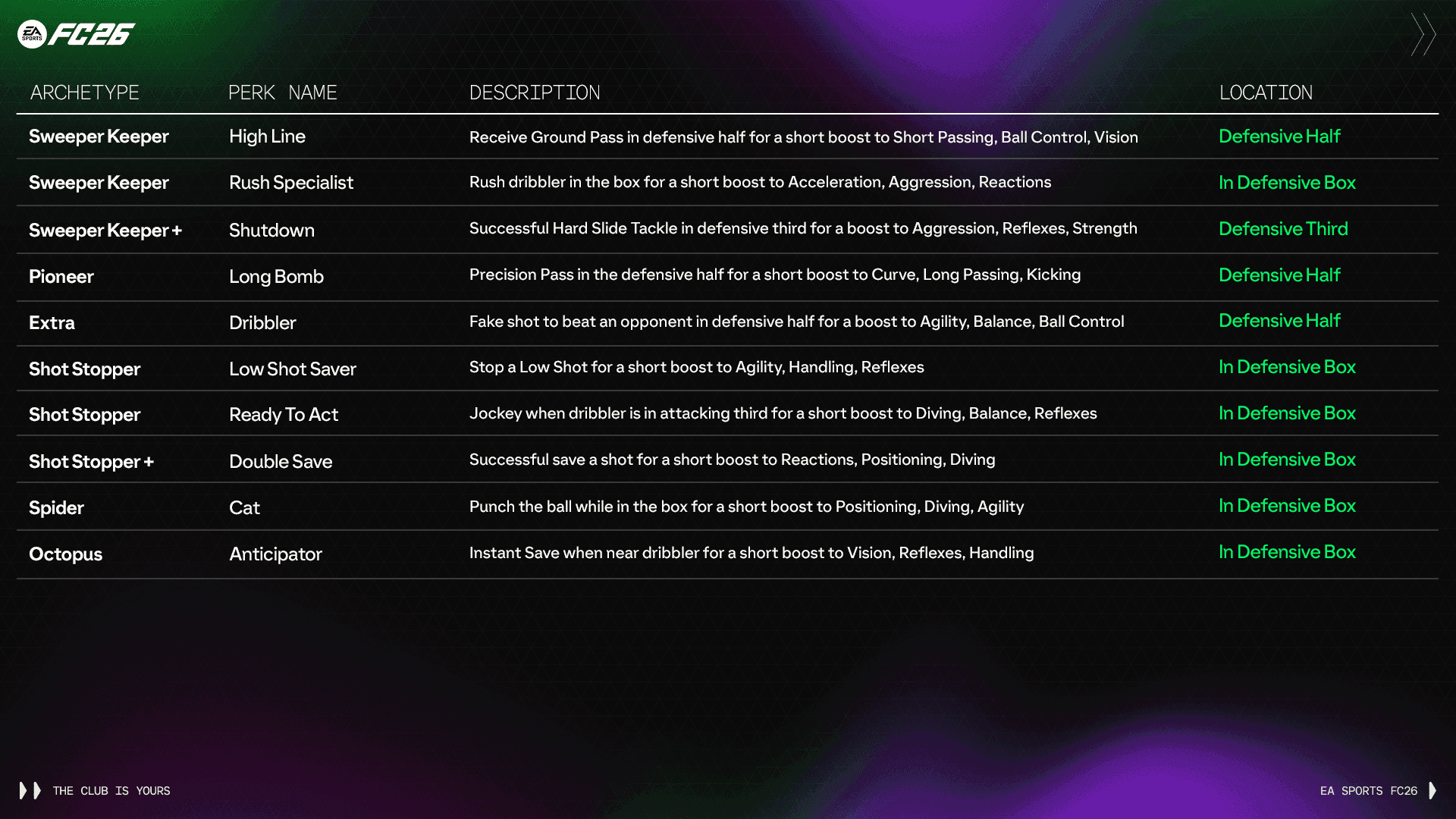Click THE CLUB IS YOURS footer text
Image resolution: width=1456 pixels, height=819 pixels.
point(111,791)
